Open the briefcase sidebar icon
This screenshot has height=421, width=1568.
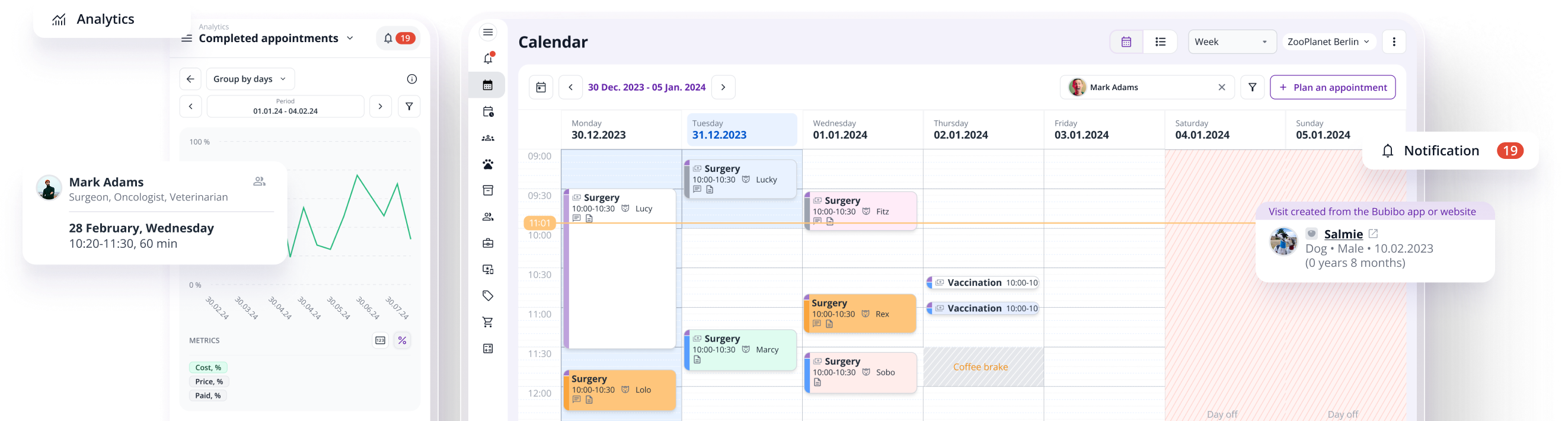487,243
